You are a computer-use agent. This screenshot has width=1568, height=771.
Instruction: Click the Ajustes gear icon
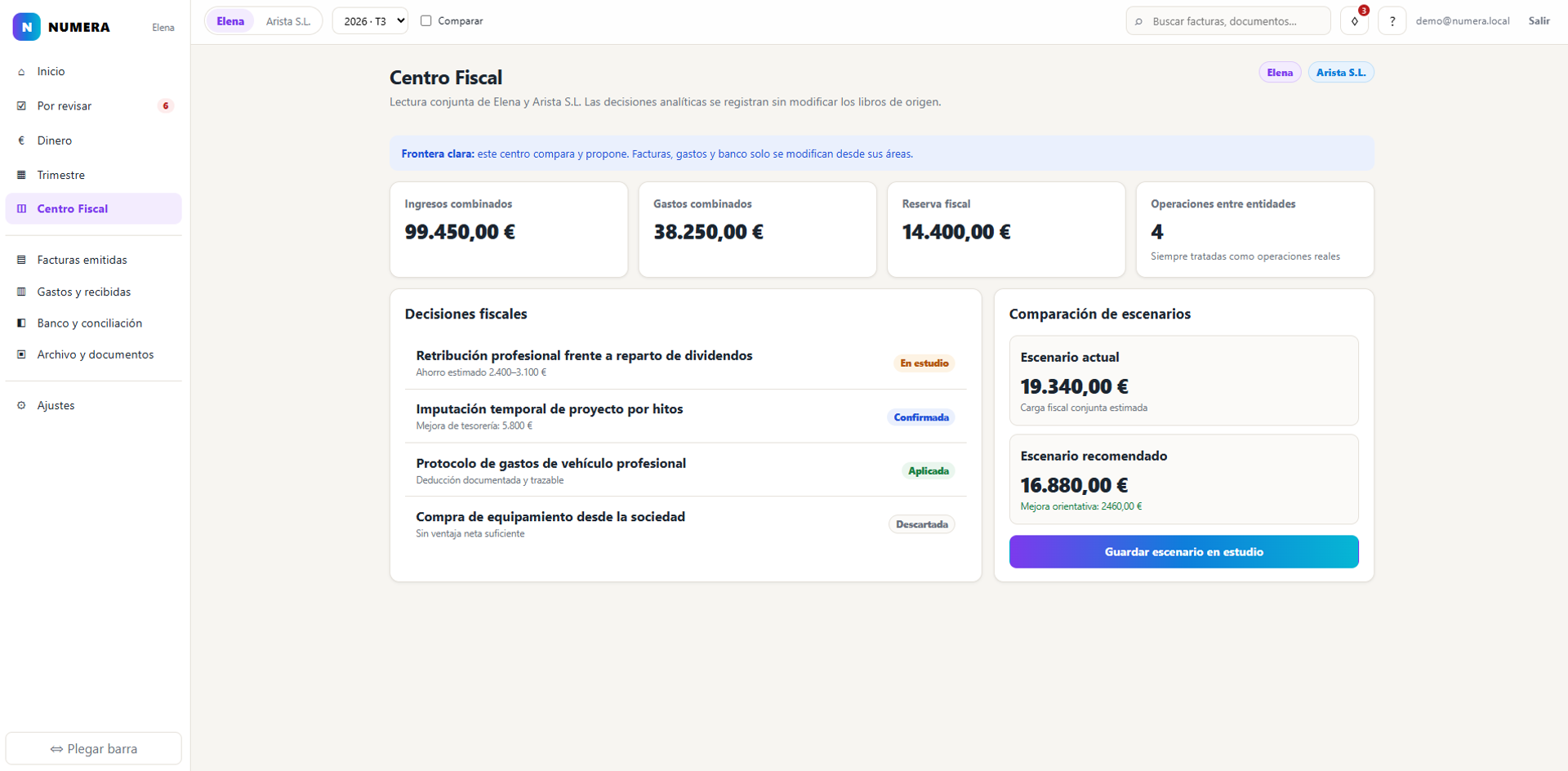click(21, 405)
